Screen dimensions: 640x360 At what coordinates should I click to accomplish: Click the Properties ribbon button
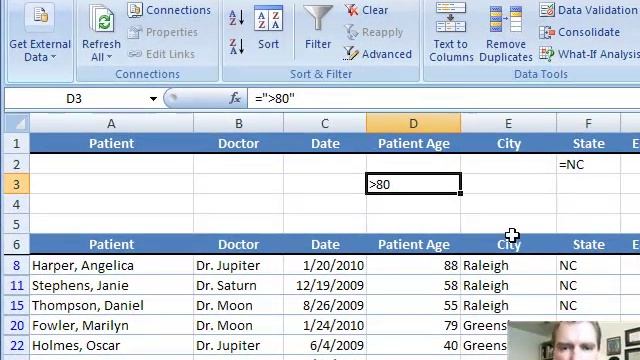(163, 32)
